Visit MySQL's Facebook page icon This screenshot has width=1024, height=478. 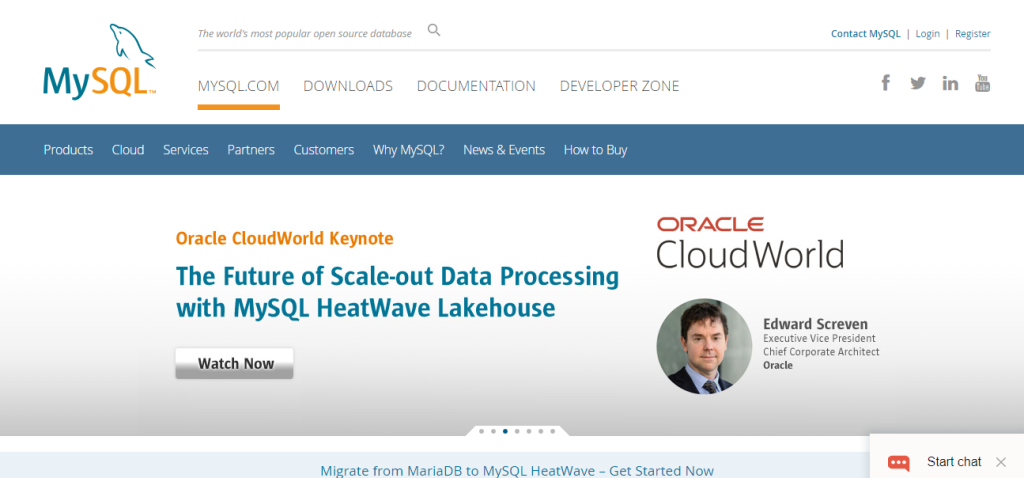[886, 83]
